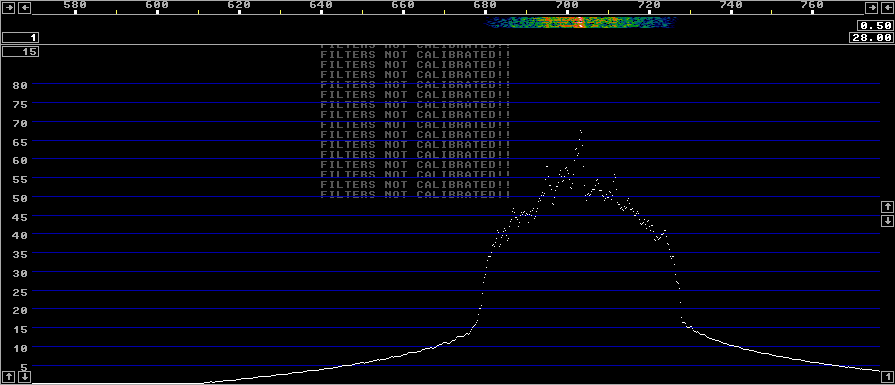895x385 pixels.
Task: Click the down arrow below 5 dB label
Action: click(25, 376)
